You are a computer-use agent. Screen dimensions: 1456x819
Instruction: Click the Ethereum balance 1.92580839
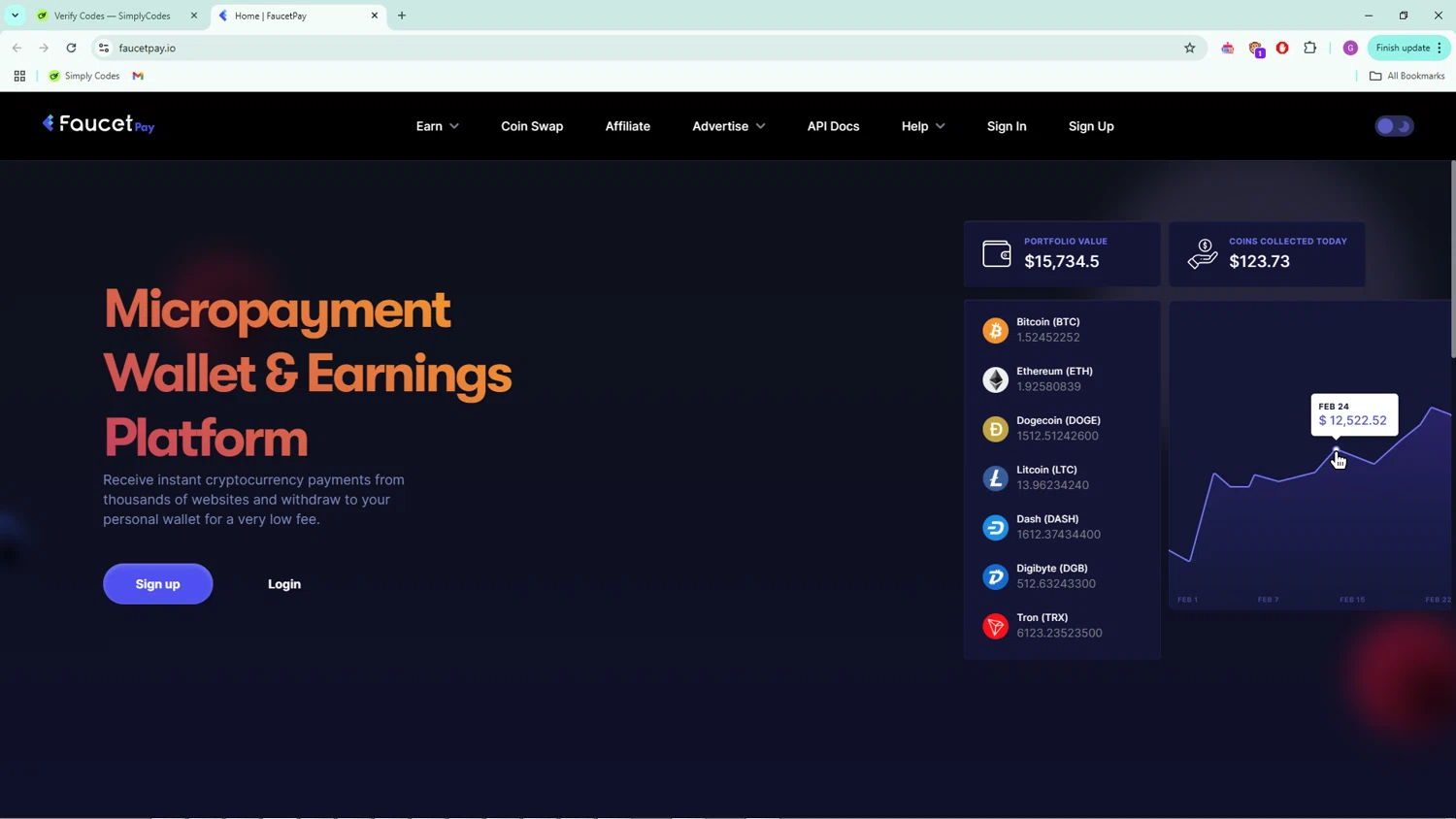1048,386
